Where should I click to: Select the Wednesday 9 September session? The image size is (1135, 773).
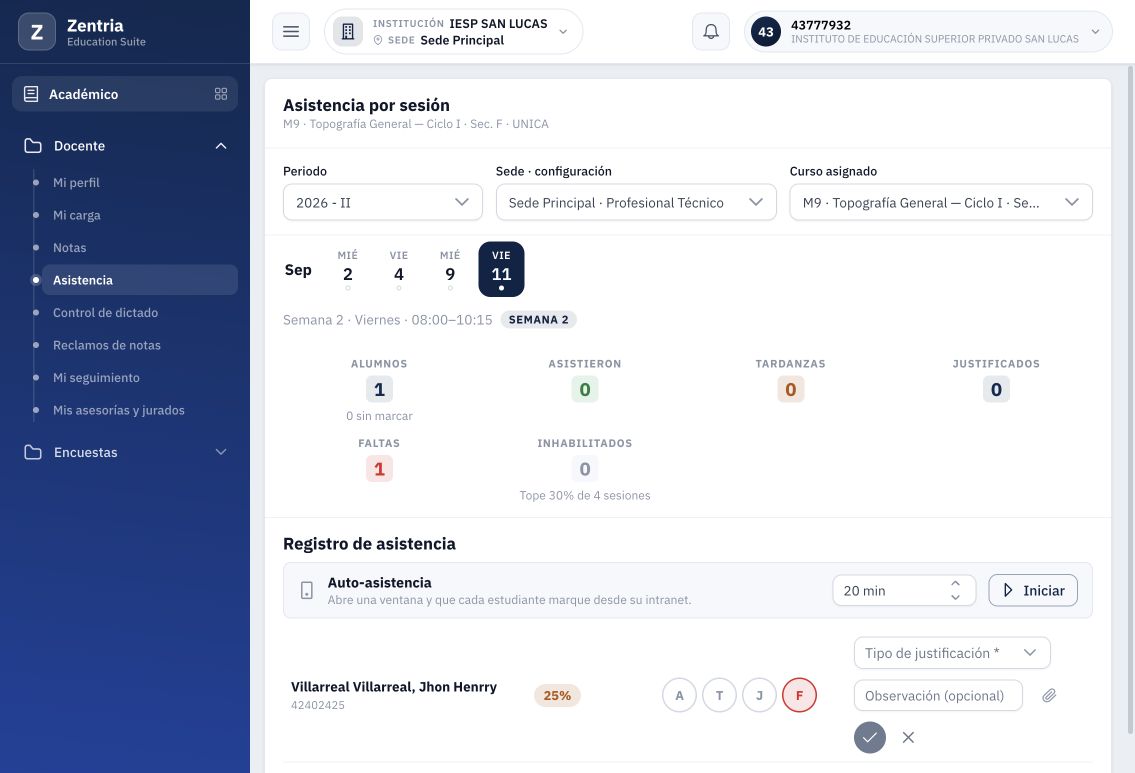coord(450,269)
